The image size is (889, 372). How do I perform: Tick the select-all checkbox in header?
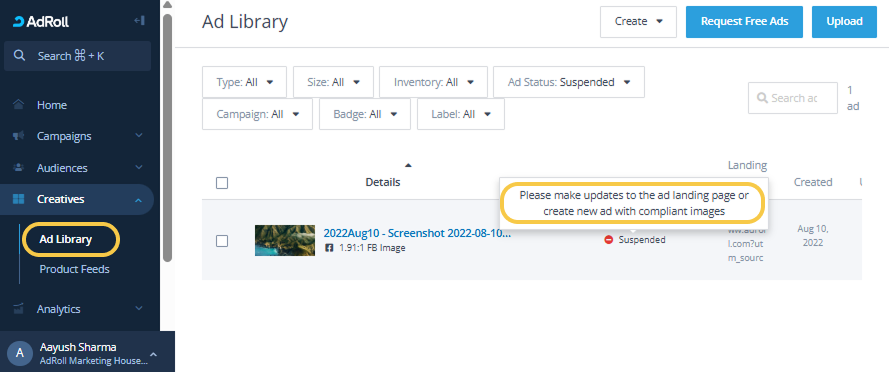point(222,183)
